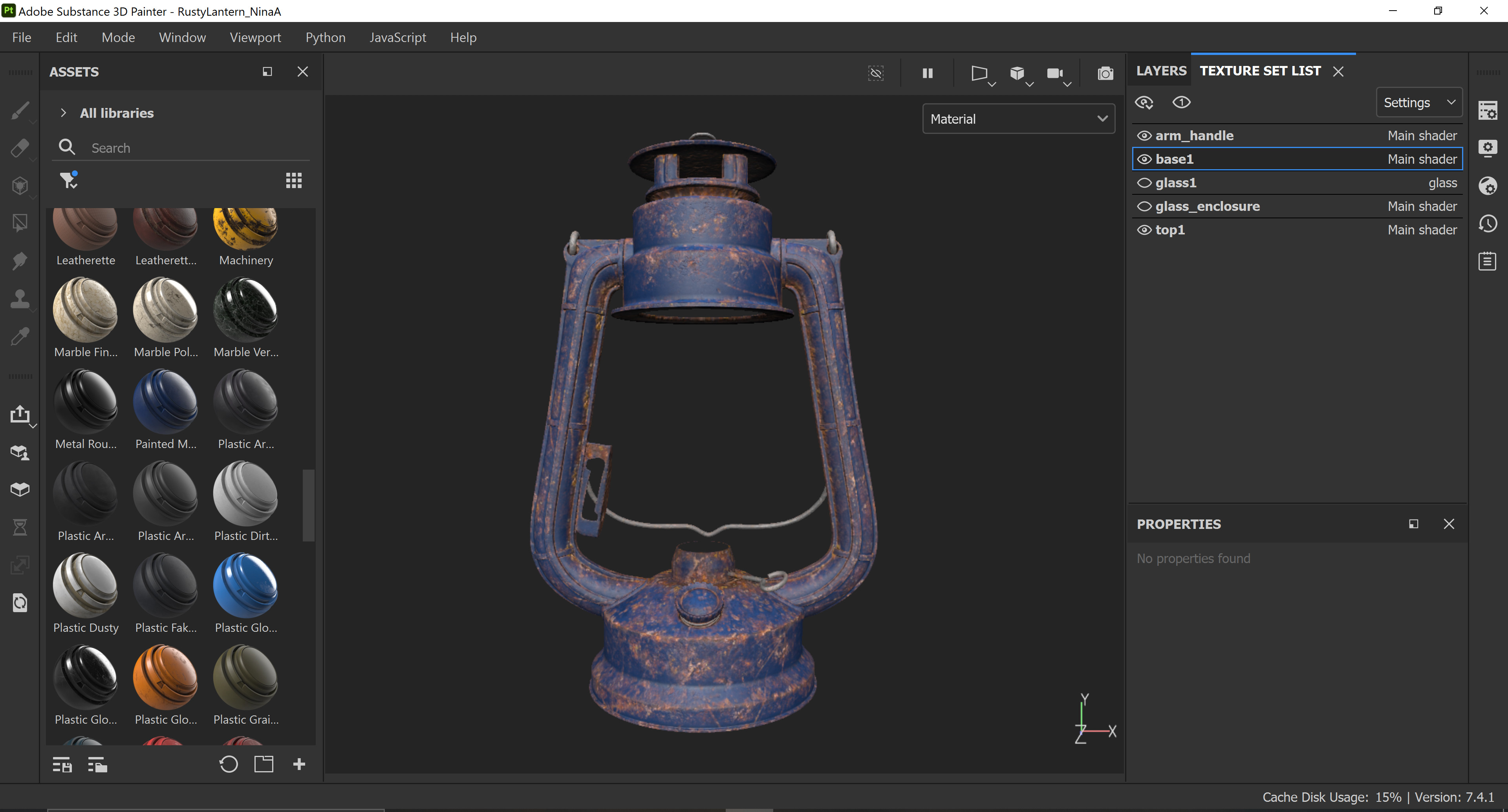
Task: Select the Machinery material thumbnail
Action: 245,229
